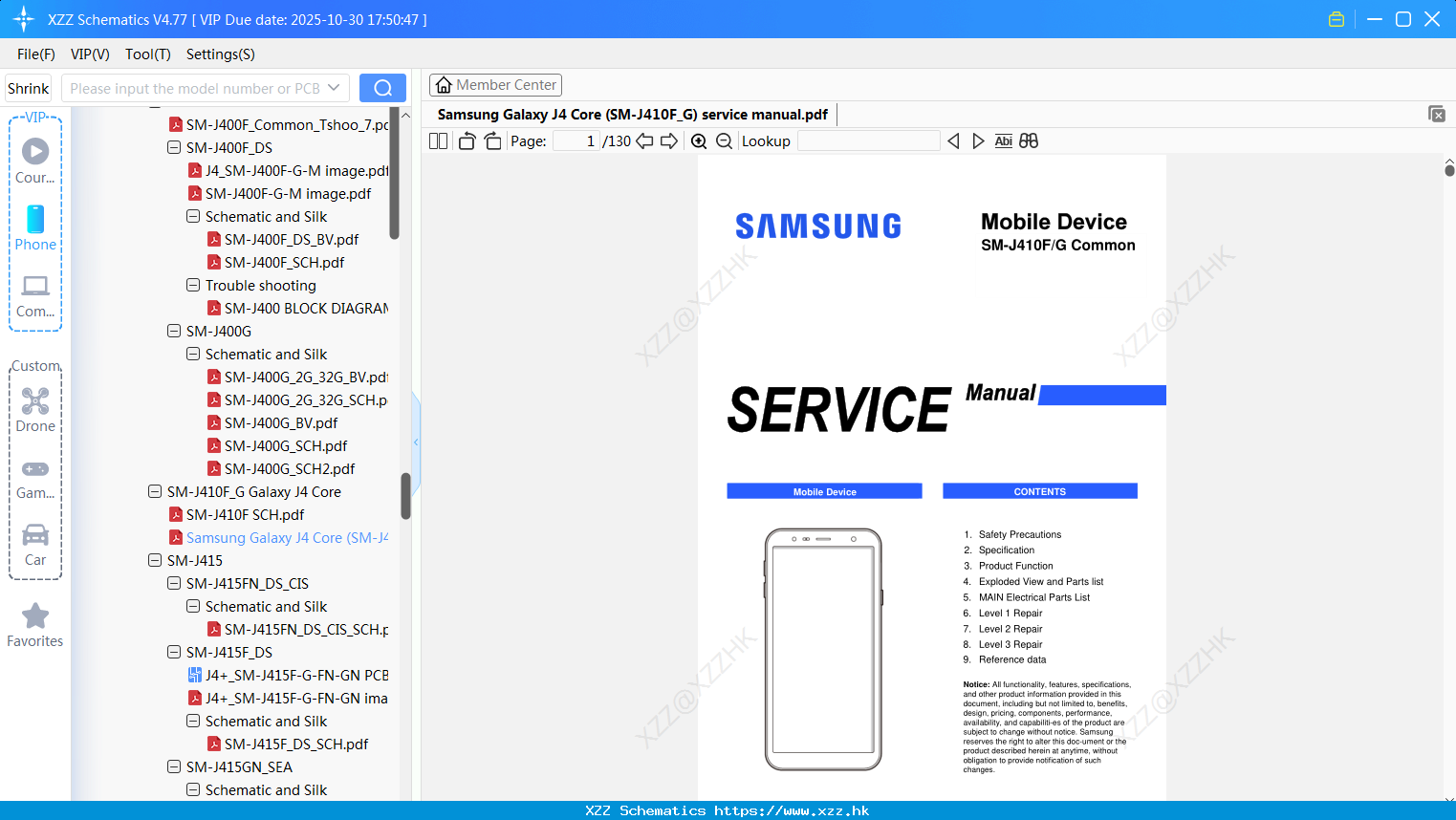This screenshot has width=1456, height=820.
Task: Click the search magnifier button
Action: [x=382, y=88]
